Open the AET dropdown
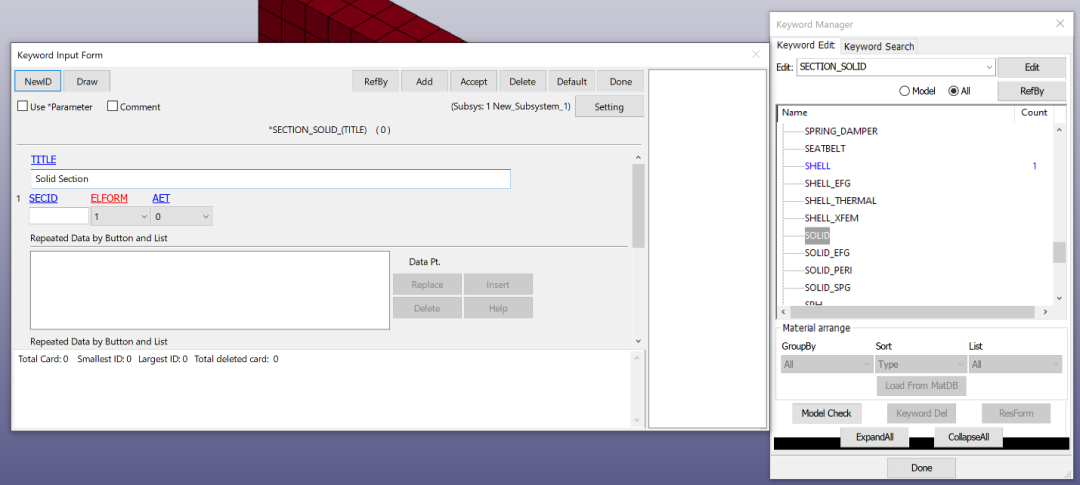The width and height of the screenshot is (1080, 485). pos(182,216)
